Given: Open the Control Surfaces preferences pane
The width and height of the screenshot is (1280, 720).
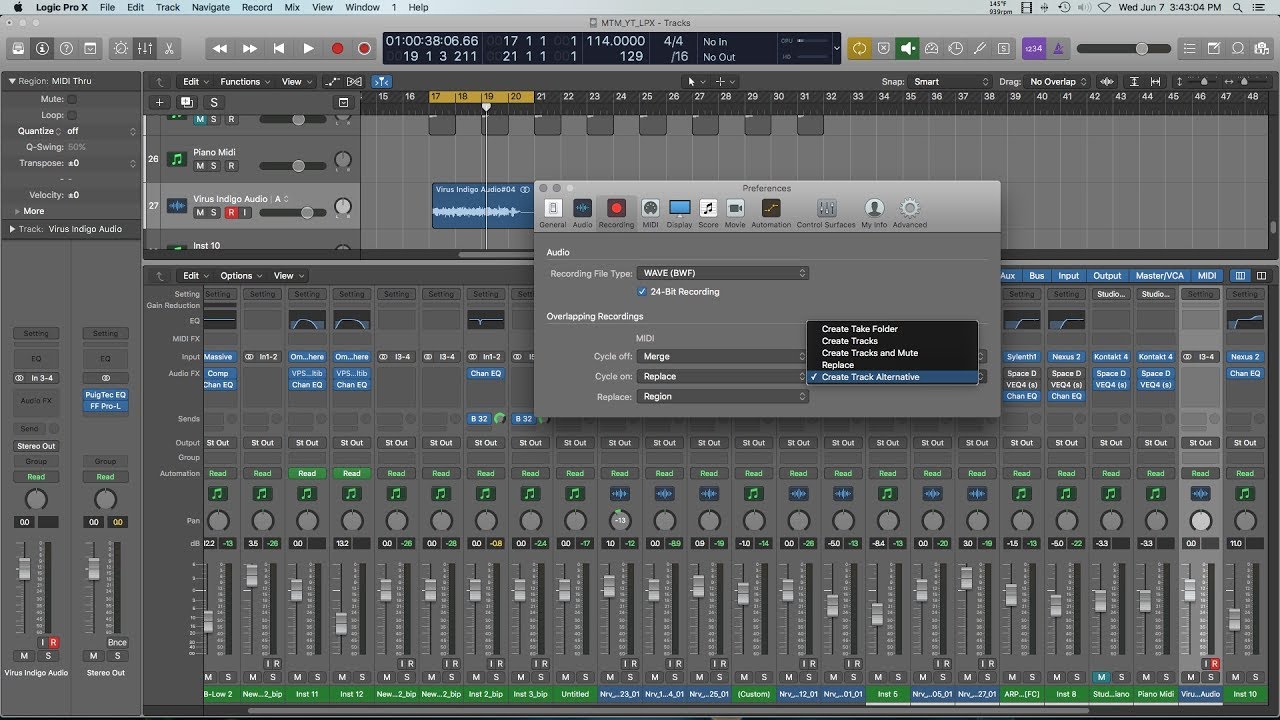Looking at the screenshot, I should 826,213.
